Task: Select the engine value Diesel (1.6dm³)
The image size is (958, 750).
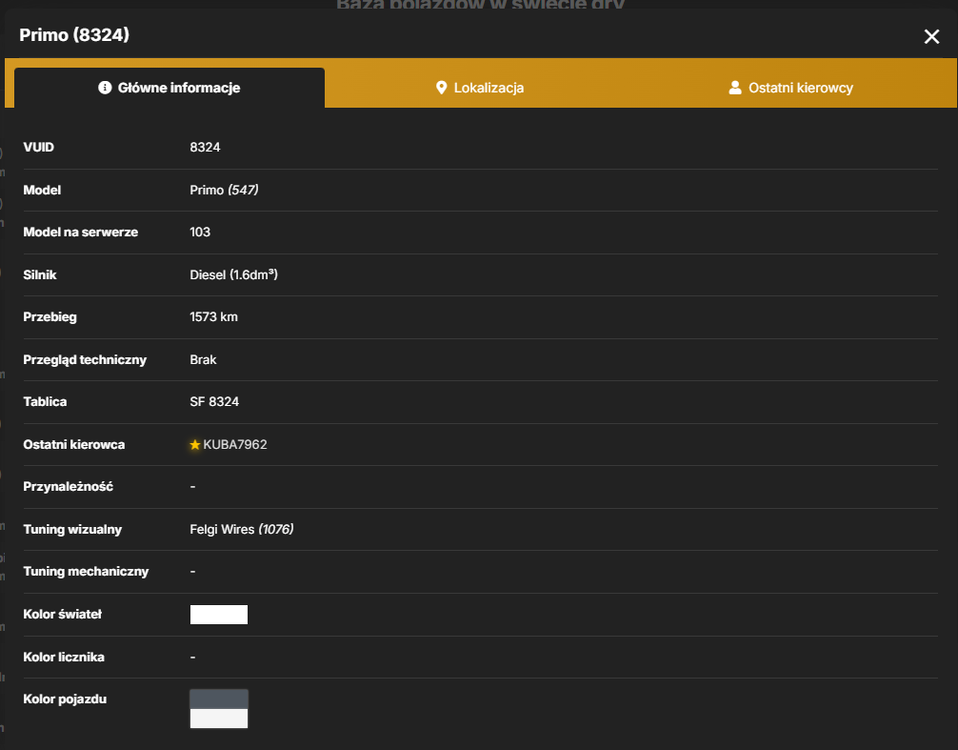Action: point(233,275)
